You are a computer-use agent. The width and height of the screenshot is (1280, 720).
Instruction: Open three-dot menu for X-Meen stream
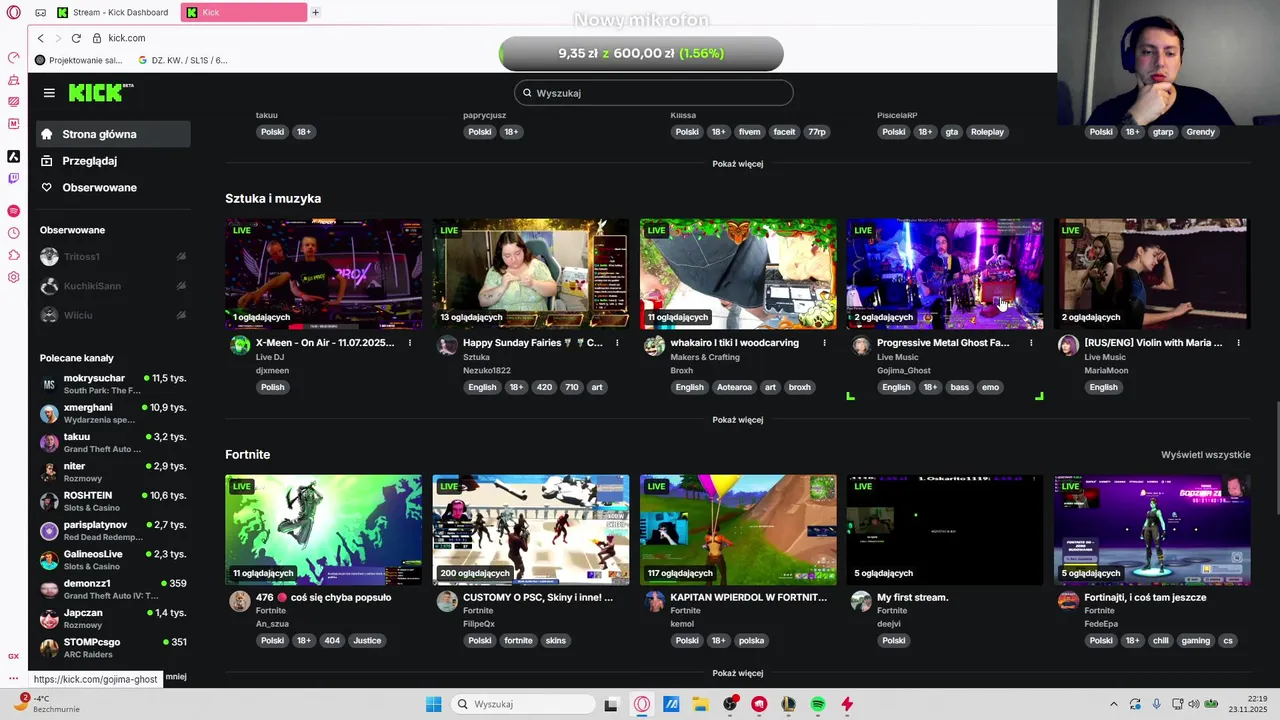410,343
